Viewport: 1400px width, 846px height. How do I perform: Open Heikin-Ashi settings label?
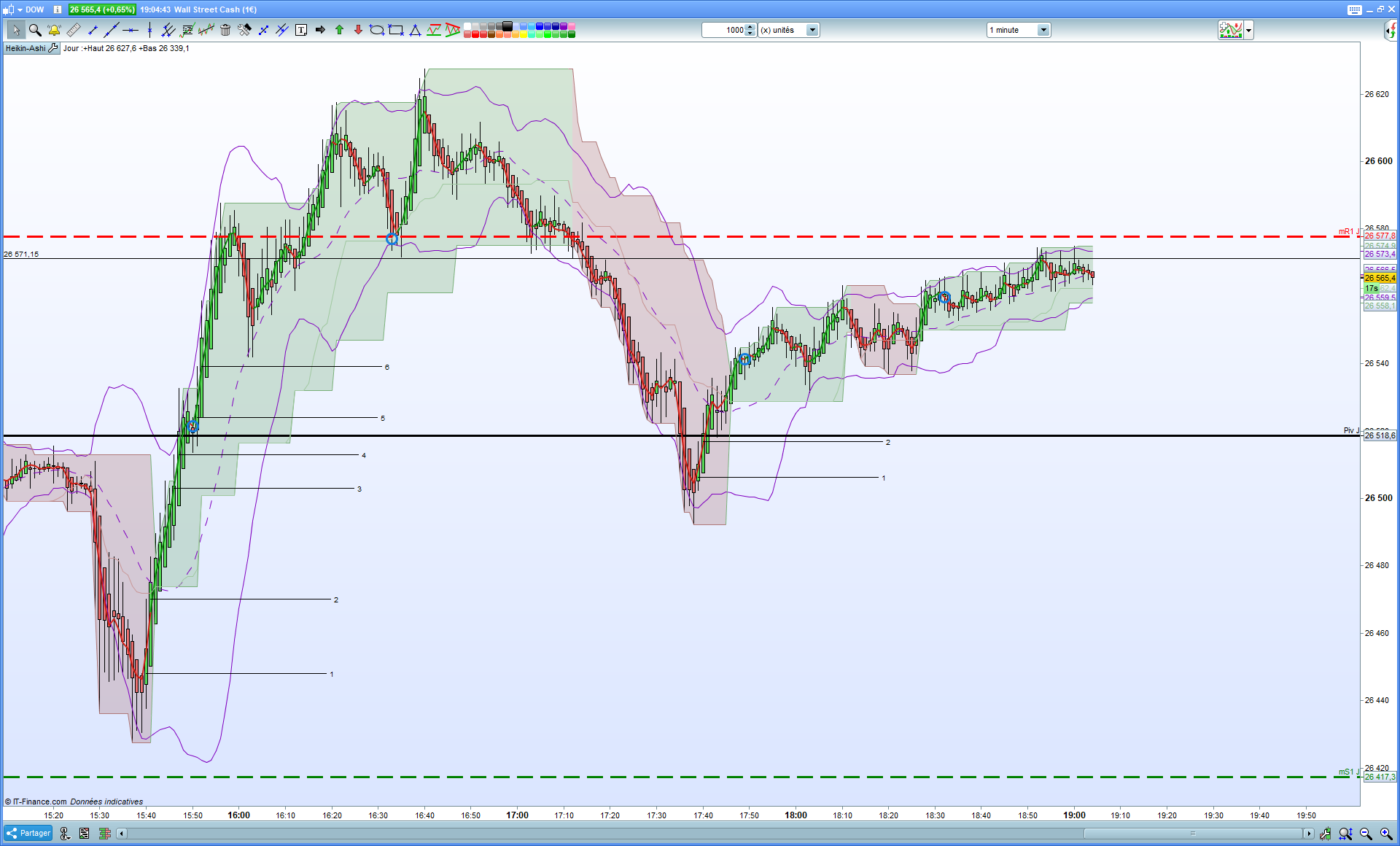coord(26,48)
